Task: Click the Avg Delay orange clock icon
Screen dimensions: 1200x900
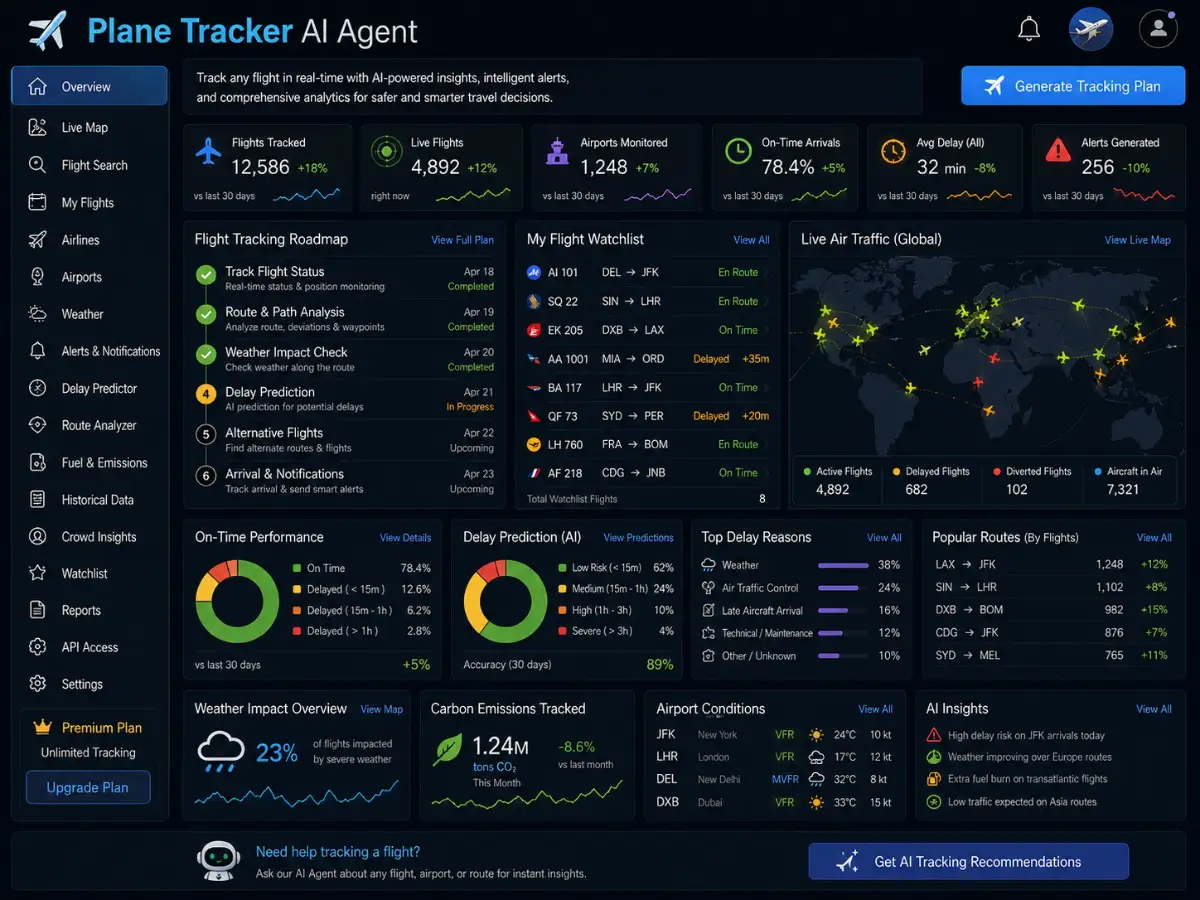Action: 892,152
